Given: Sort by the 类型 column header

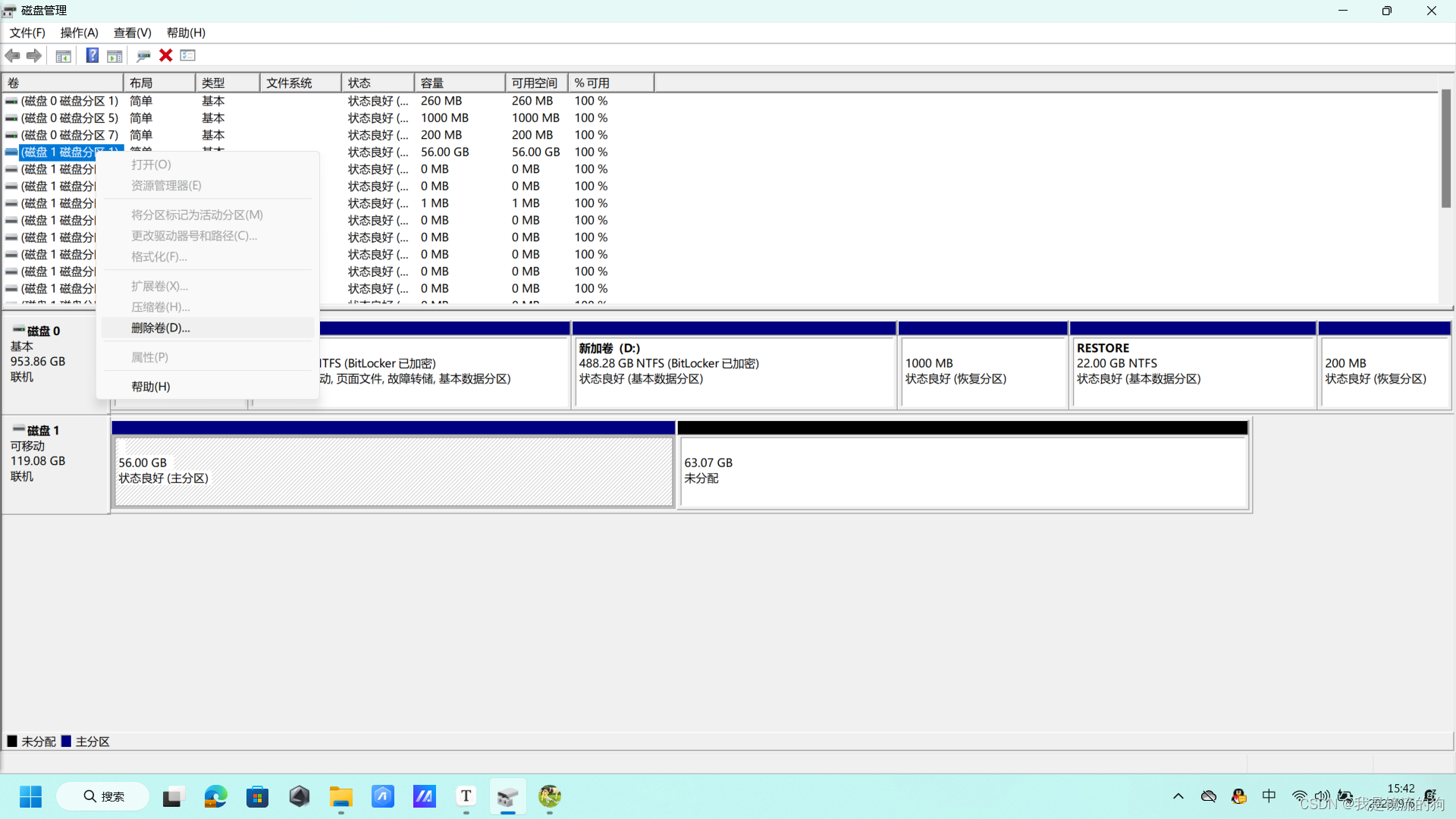Looking at the screenshot, I should tap(227, 83).
